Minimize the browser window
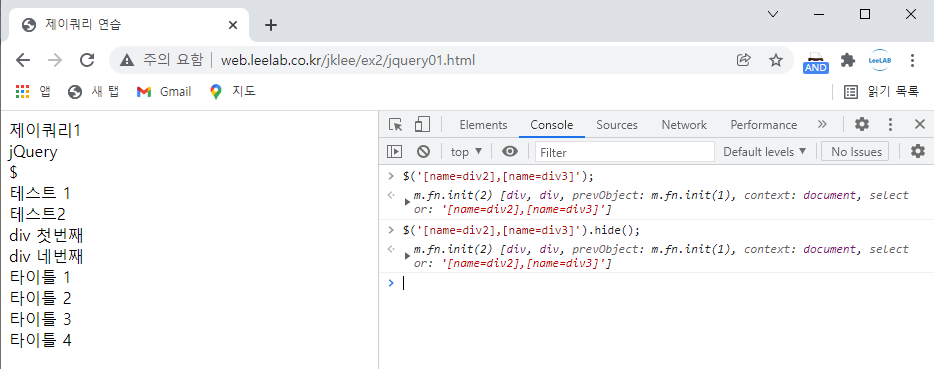The height and width of the screenshot is (369, 934). (x=819, y=14)
